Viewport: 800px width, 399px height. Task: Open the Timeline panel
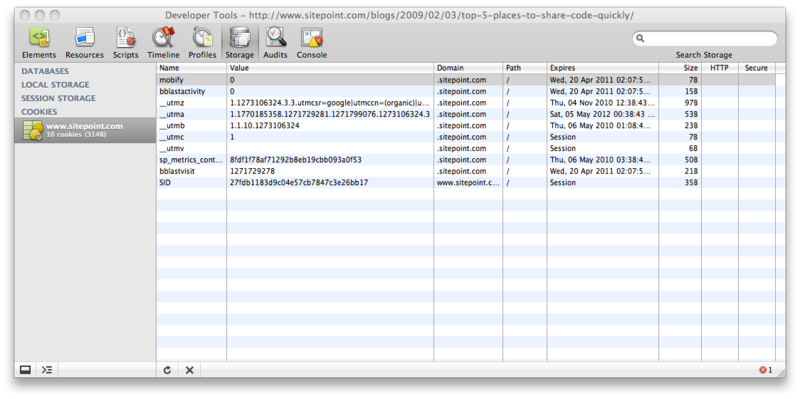point(163,43)
